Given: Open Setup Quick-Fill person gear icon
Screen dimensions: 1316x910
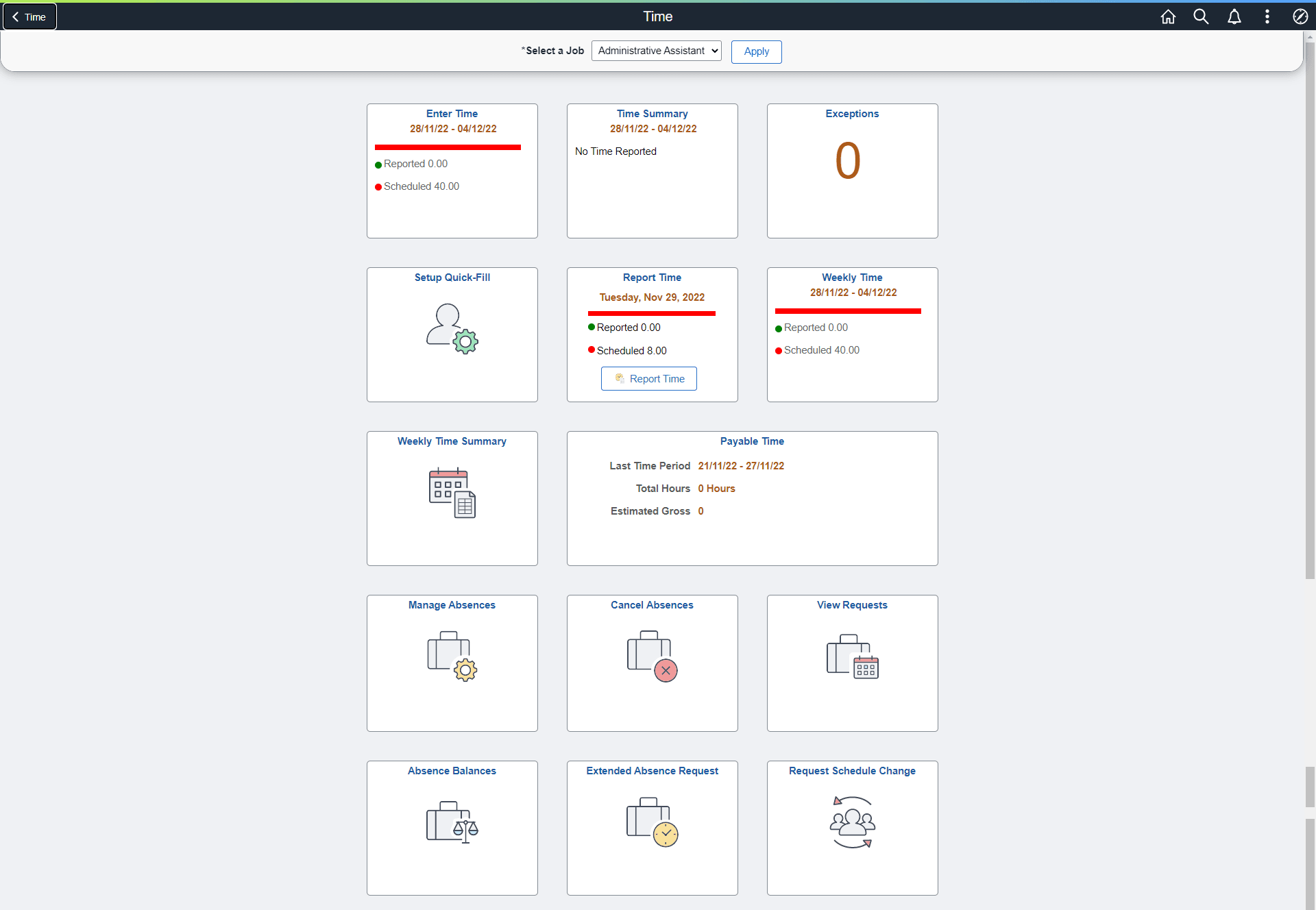Looking at the screenshot, I should click(x=452, y=329).
